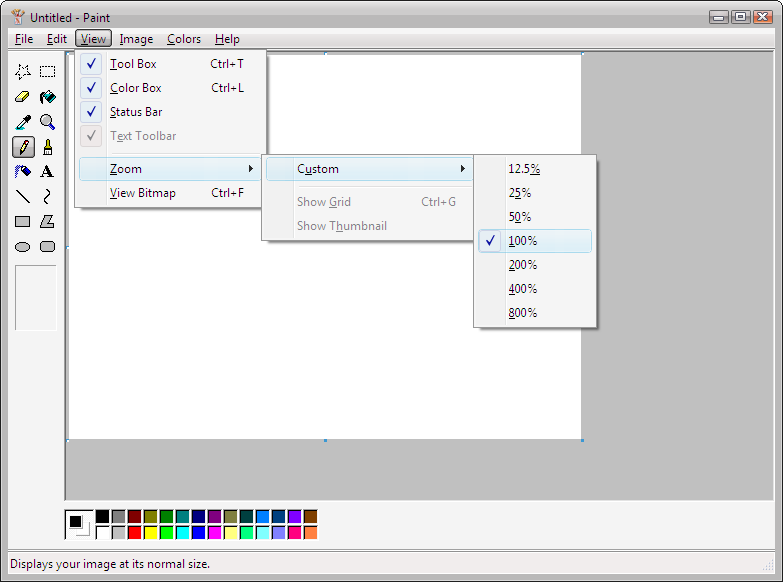Close the Paint window
This screenshot has height=582, width=783.
click(763, 17)
